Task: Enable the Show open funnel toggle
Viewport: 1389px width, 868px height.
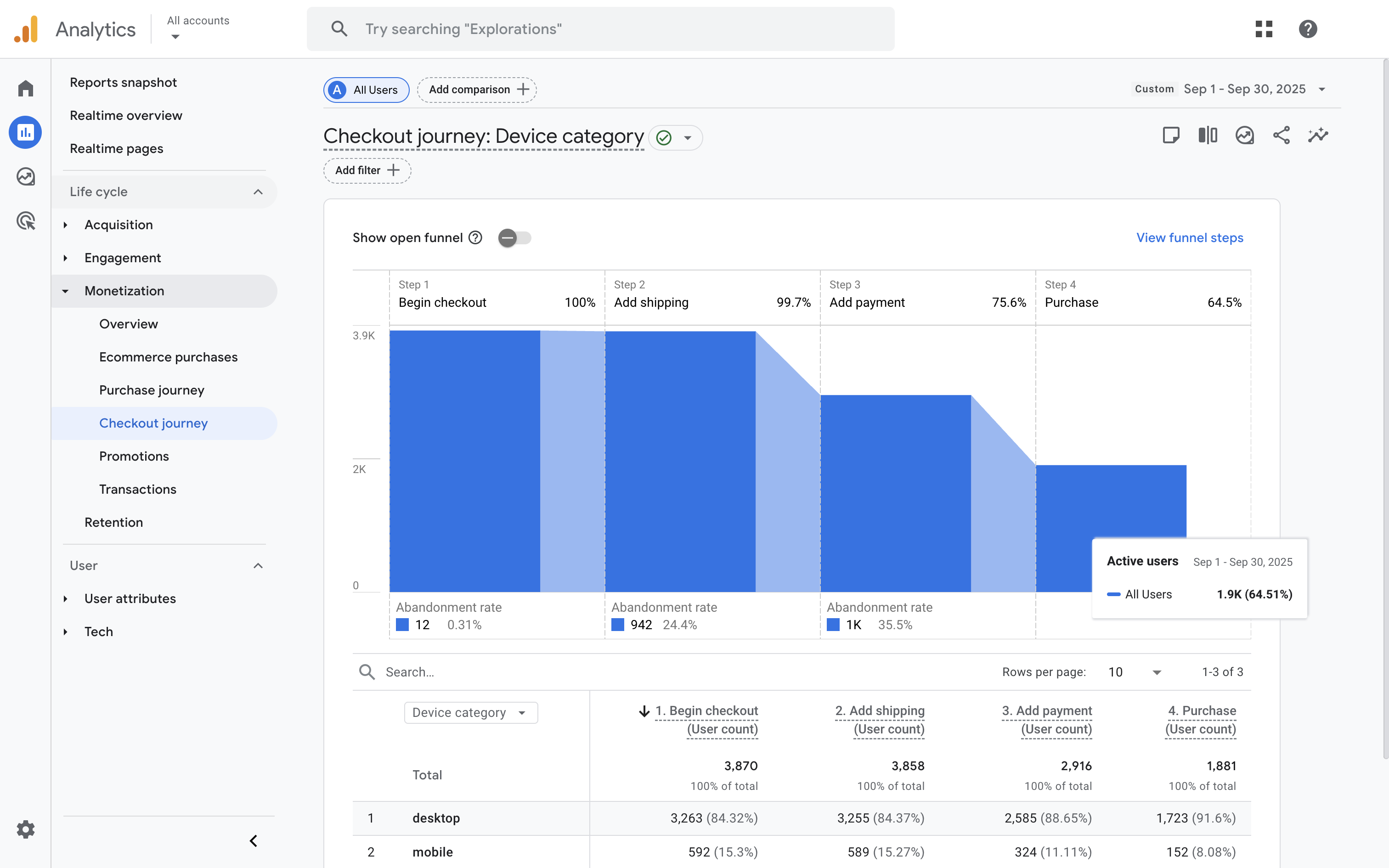Action: [x=514, y=238]
